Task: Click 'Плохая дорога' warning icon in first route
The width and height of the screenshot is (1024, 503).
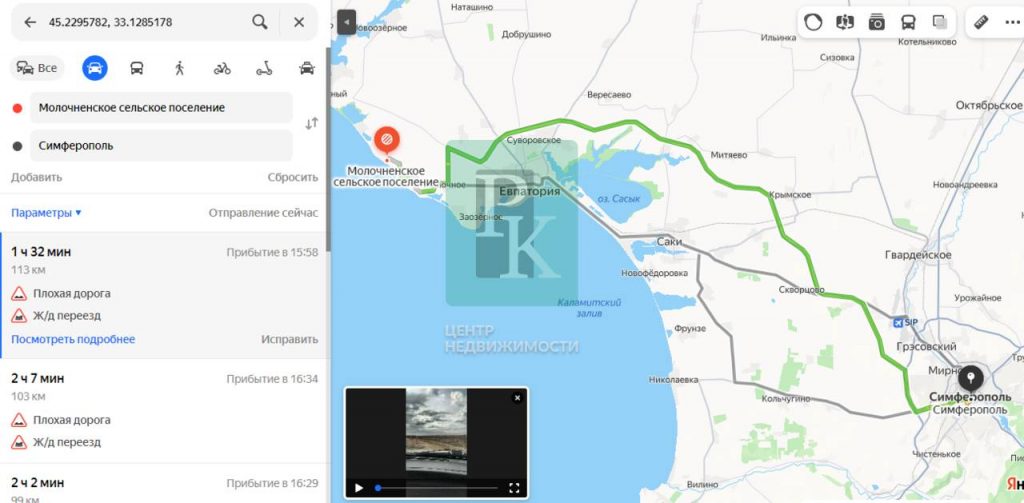Action: pos(19,293)
